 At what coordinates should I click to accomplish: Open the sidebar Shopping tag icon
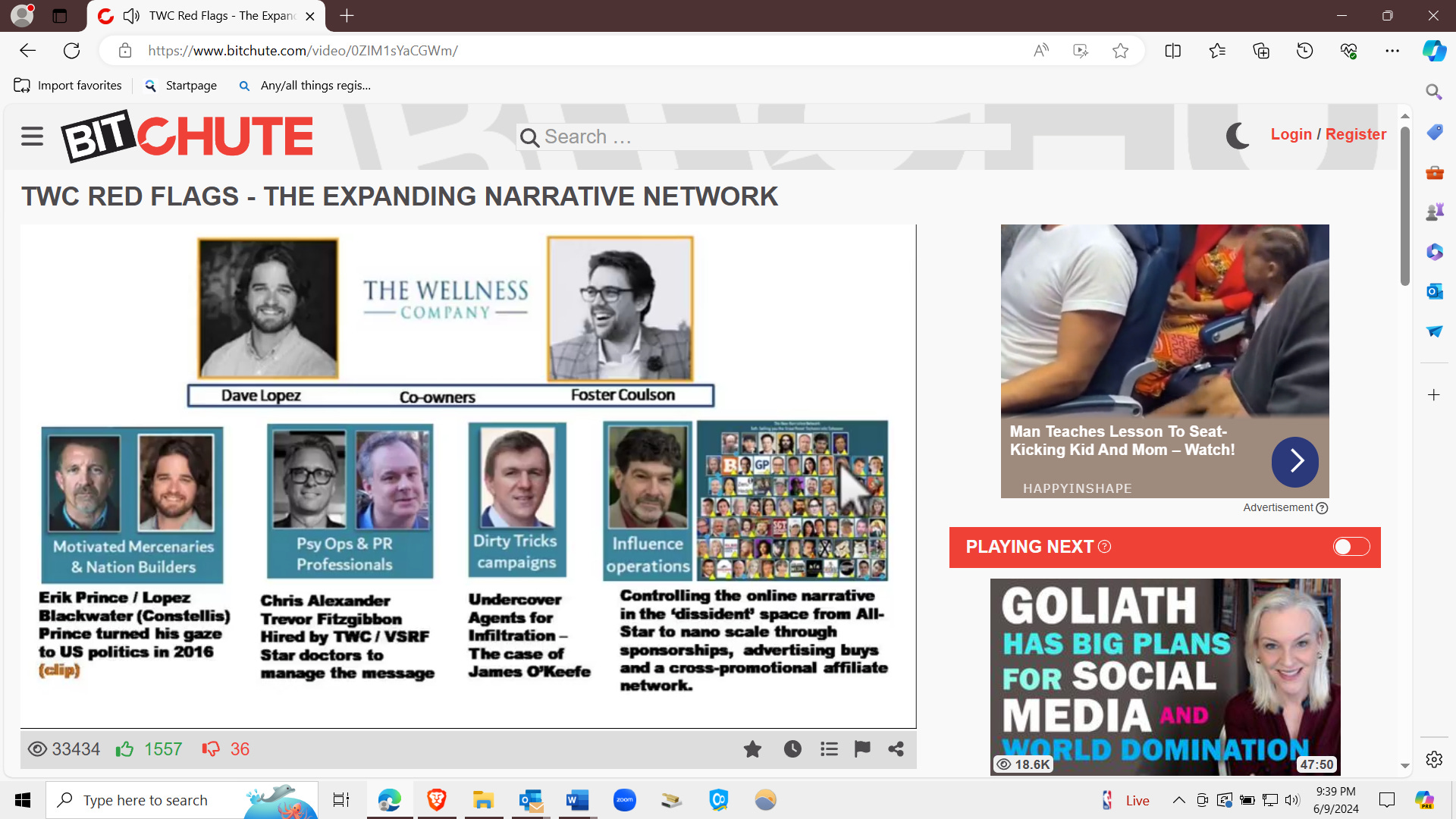click(x=1434, y=132)
